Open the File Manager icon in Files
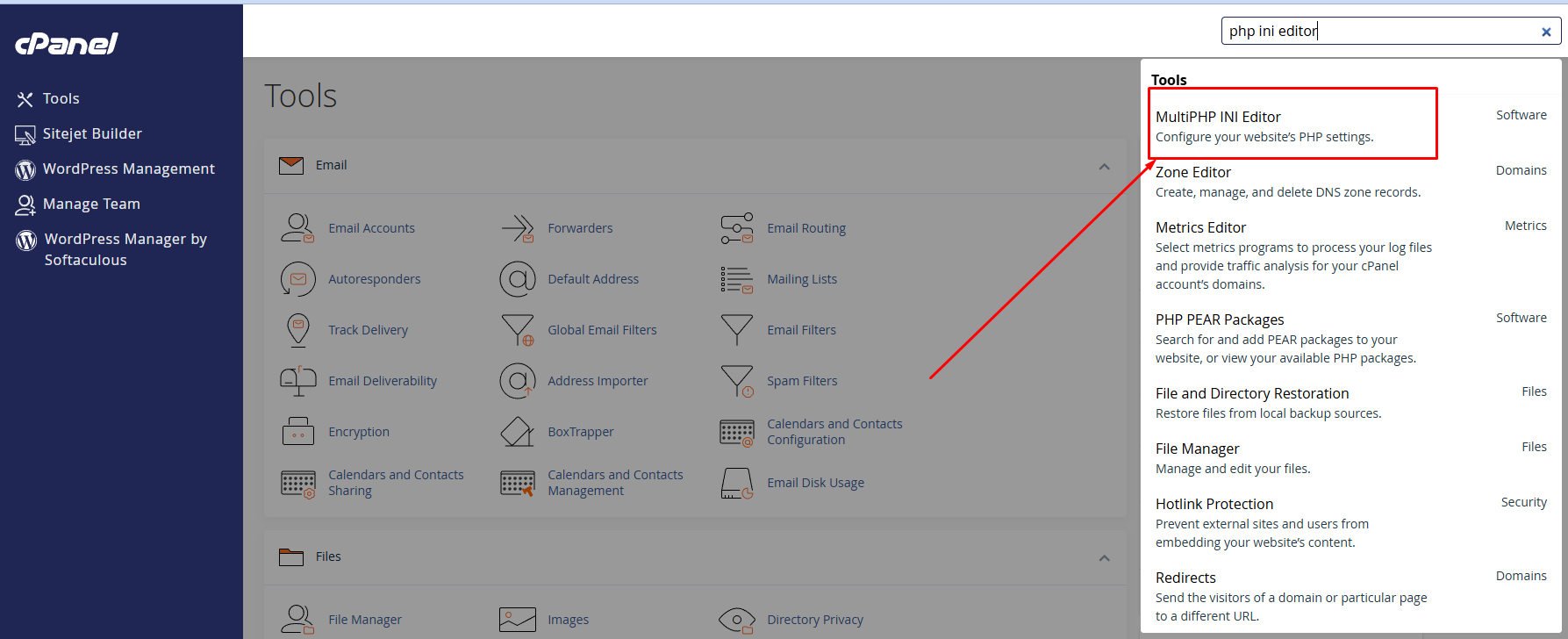This screenshot has width=1568, height=639. [297, 620]
